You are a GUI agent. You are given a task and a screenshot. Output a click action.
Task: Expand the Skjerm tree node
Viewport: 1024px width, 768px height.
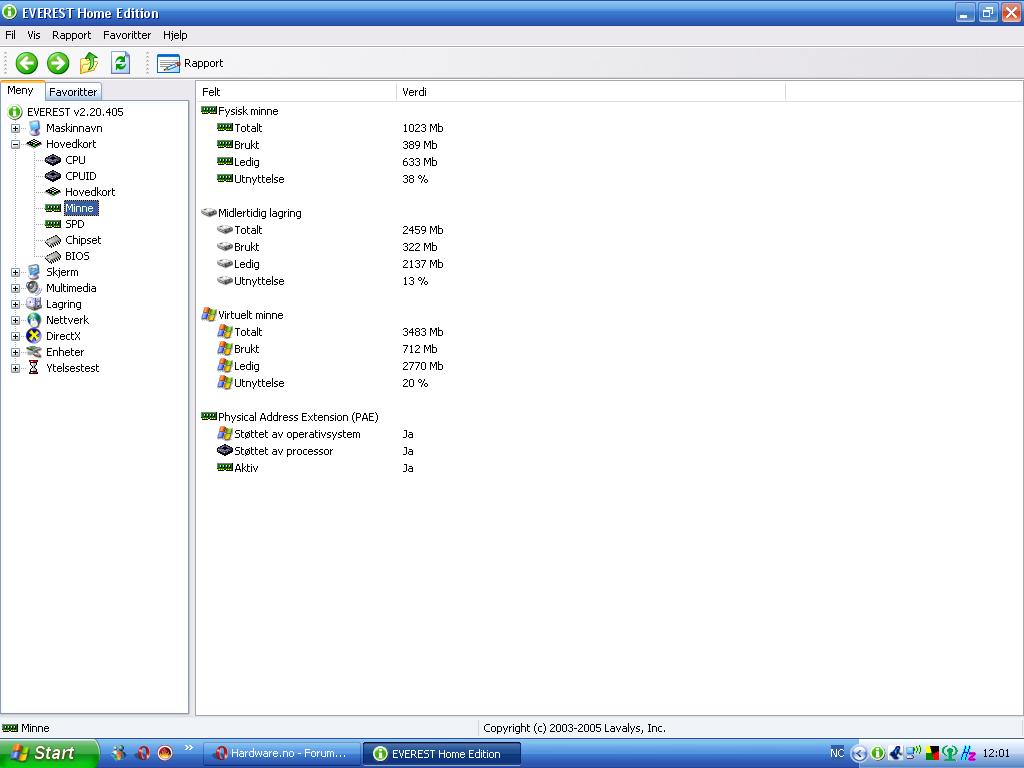15,272
